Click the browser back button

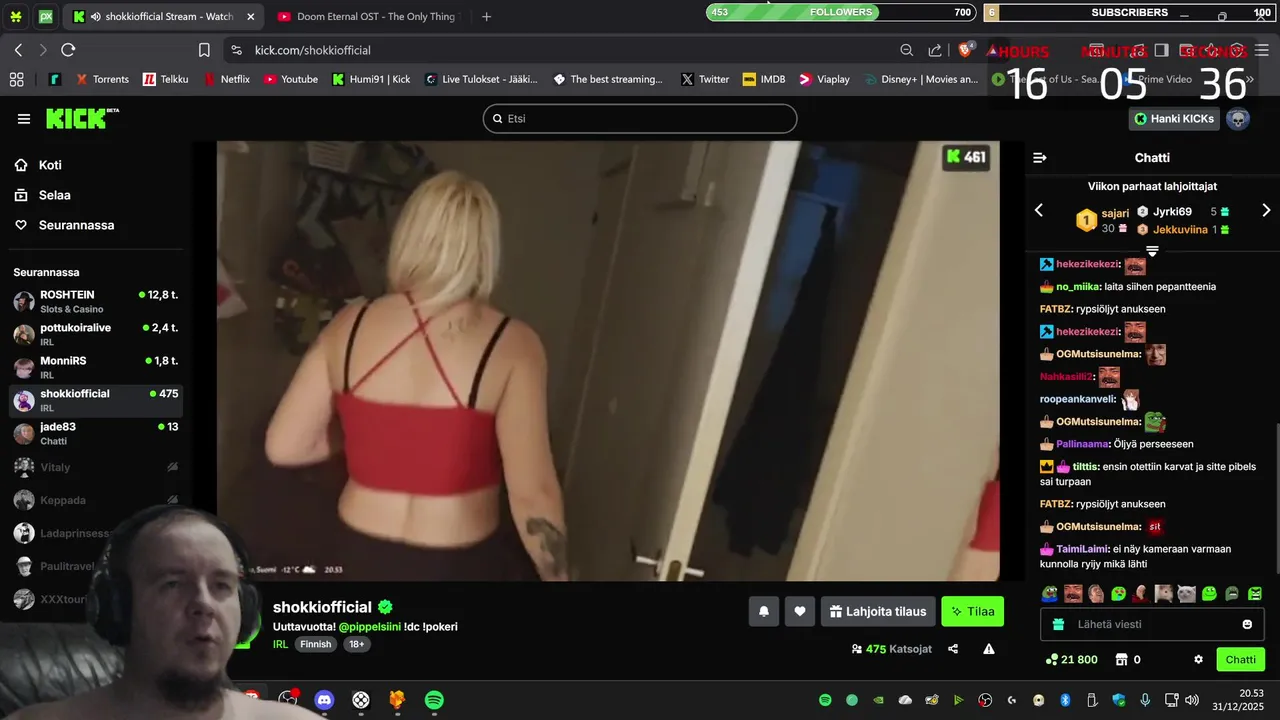[x=18, y=50]
